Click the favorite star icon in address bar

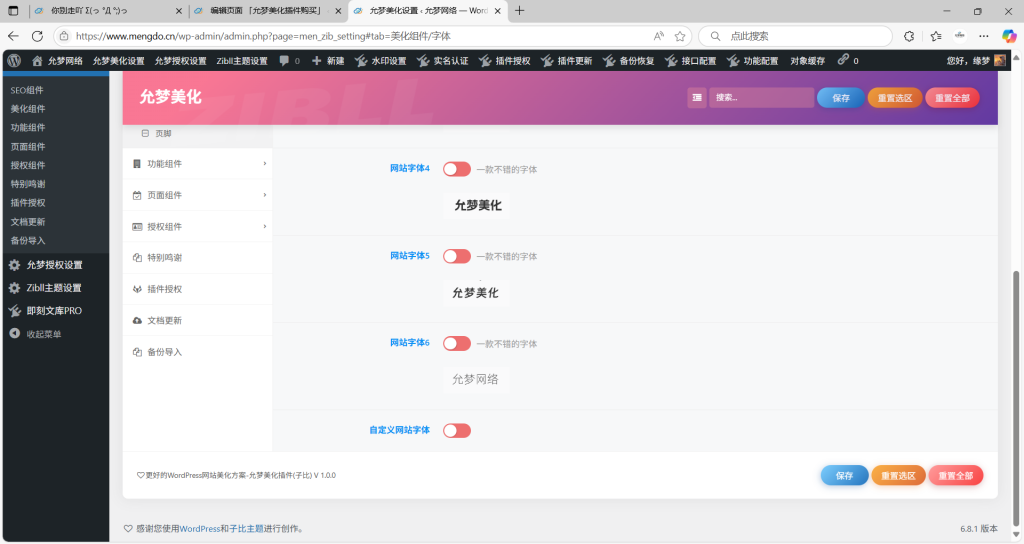pos(680,36)
